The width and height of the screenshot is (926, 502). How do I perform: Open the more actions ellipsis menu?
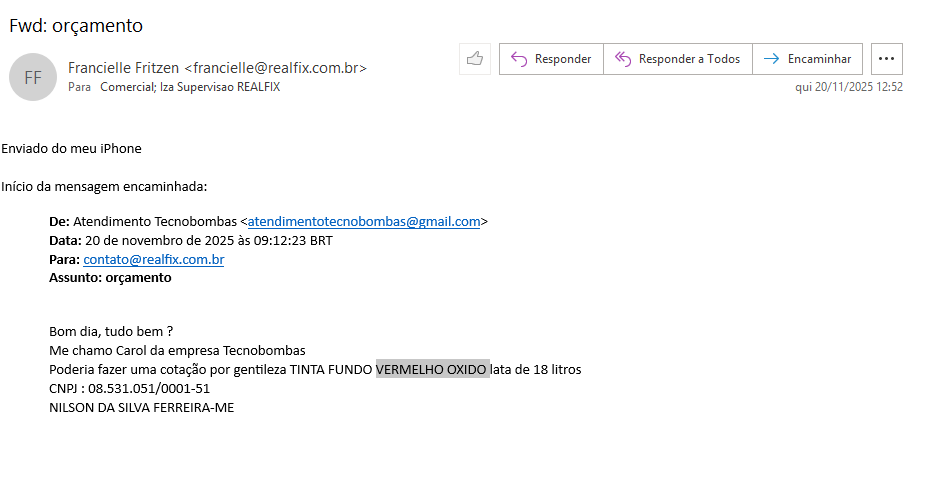pyautogui.click(x=886, y=59)
